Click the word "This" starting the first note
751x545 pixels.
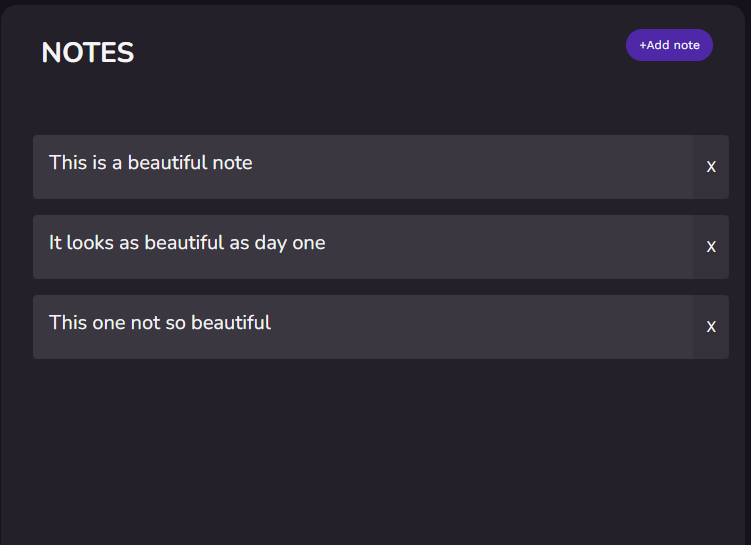pos(68,163)
